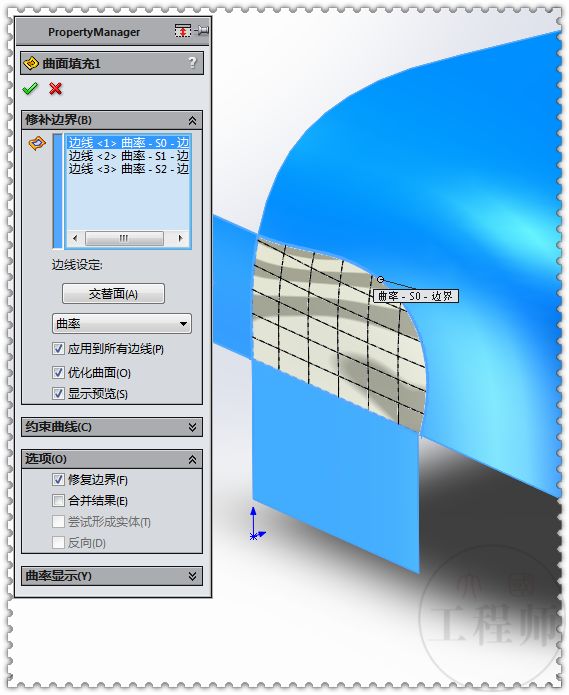Toggle 显示预览 checkbox
The width and height of the screenshot is (569, 695).
coord(58,393)
